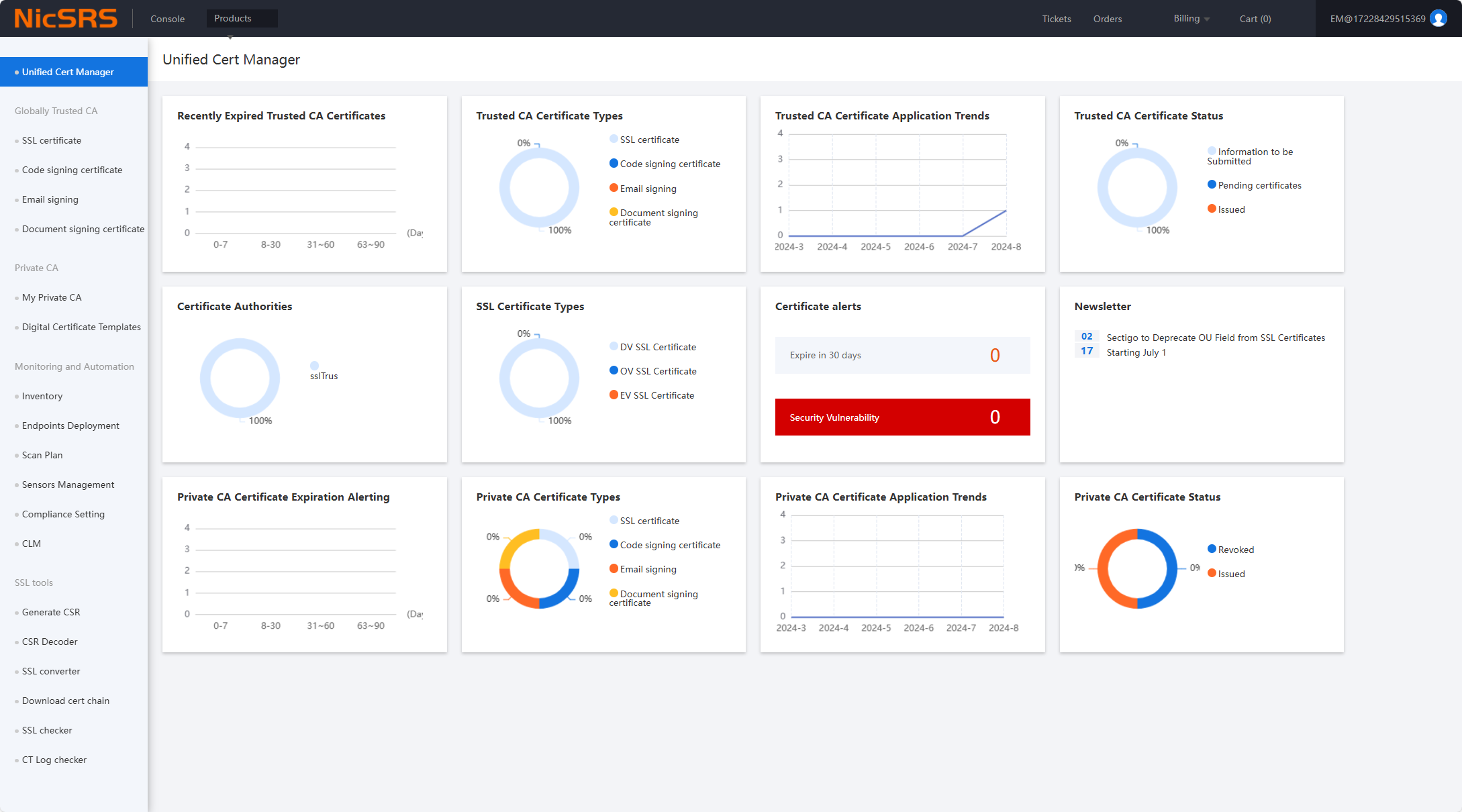Open Code signing certificate sidebar item
Image resolution: width=1462 pixels, height=812 pixels.
pyautogui.click(x=72, y=170)
